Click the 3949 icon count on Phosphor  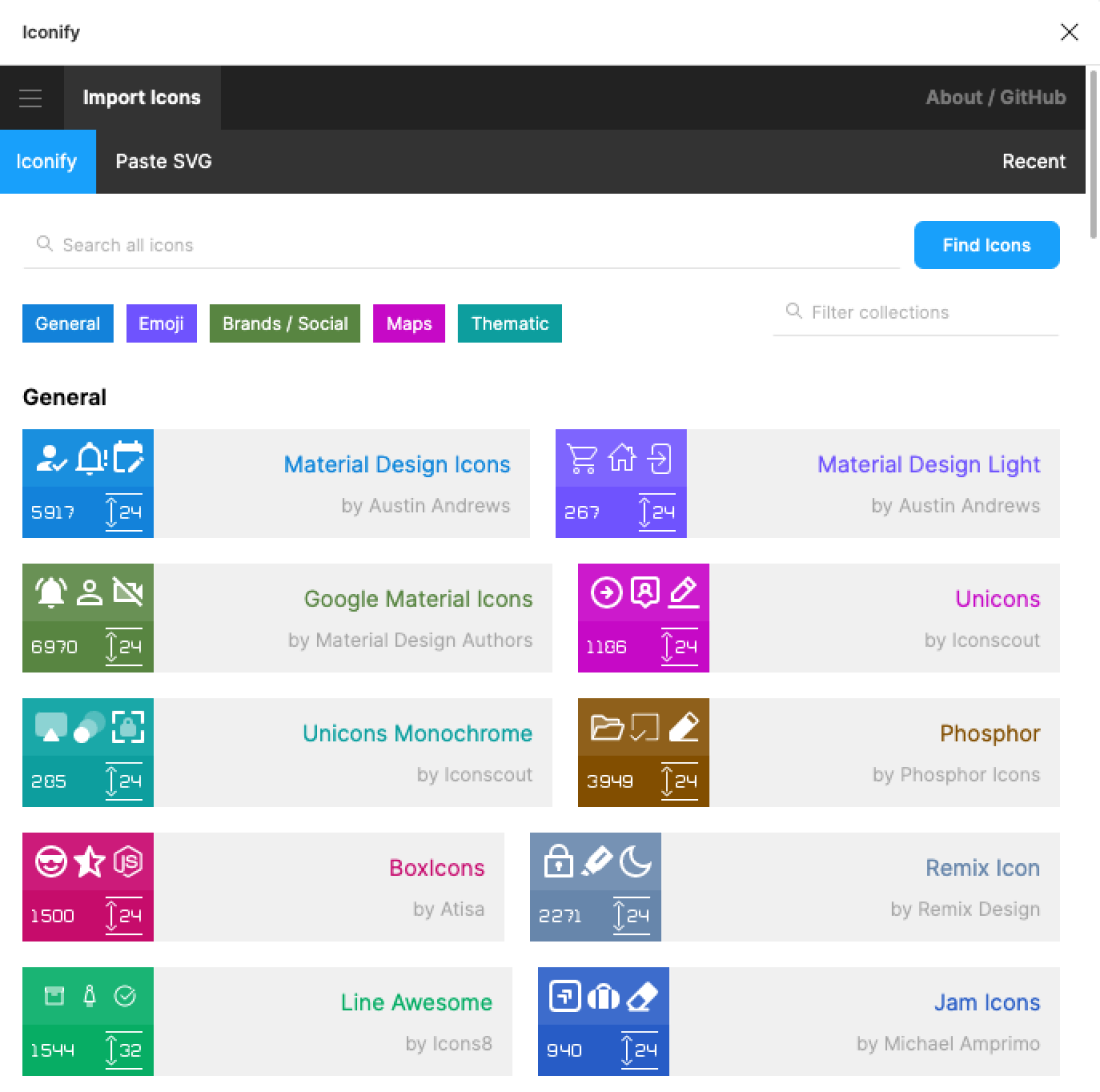pos(610,781)
